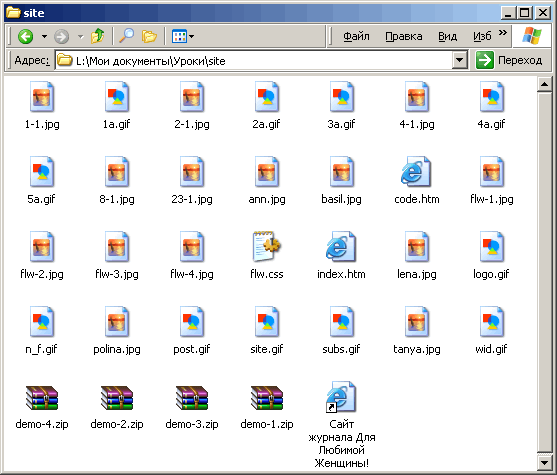Open the Правка menu
The width and height of the screenshot is (557, 475).
point(404,36)
